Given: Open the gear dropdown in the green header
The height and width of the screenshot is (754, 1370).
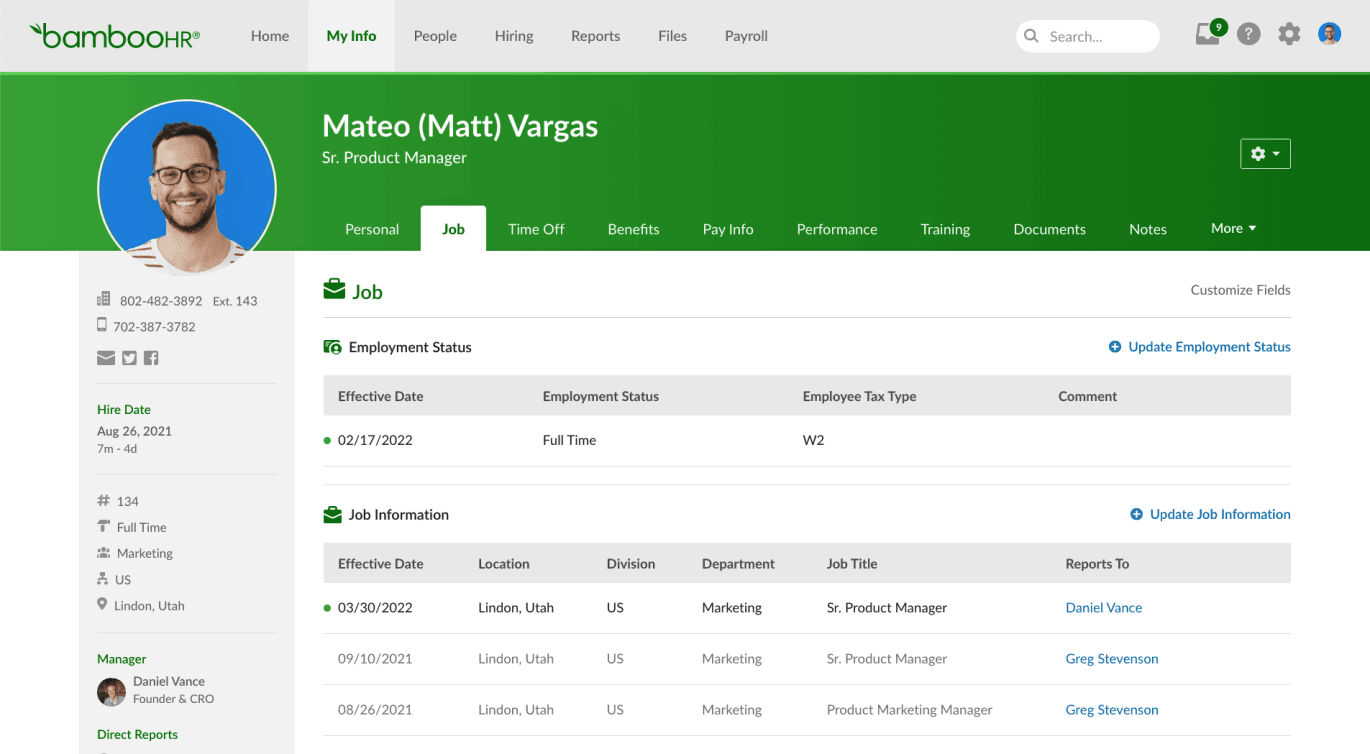Looking at the screenshot, I should click(1265, 153).
